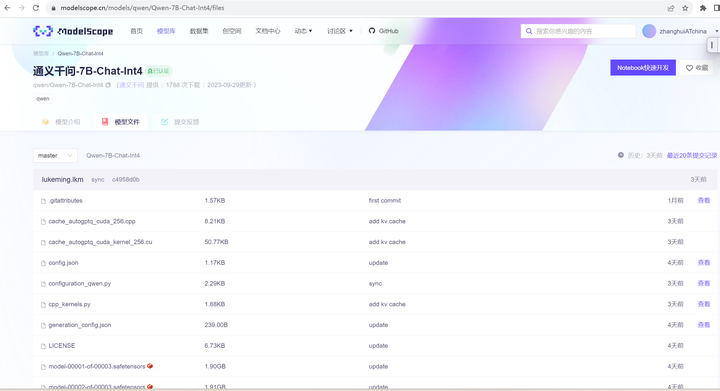Screen dimensions: 720x391
Task: Open 首页 in the top navigation
Action: pos(136,31)
